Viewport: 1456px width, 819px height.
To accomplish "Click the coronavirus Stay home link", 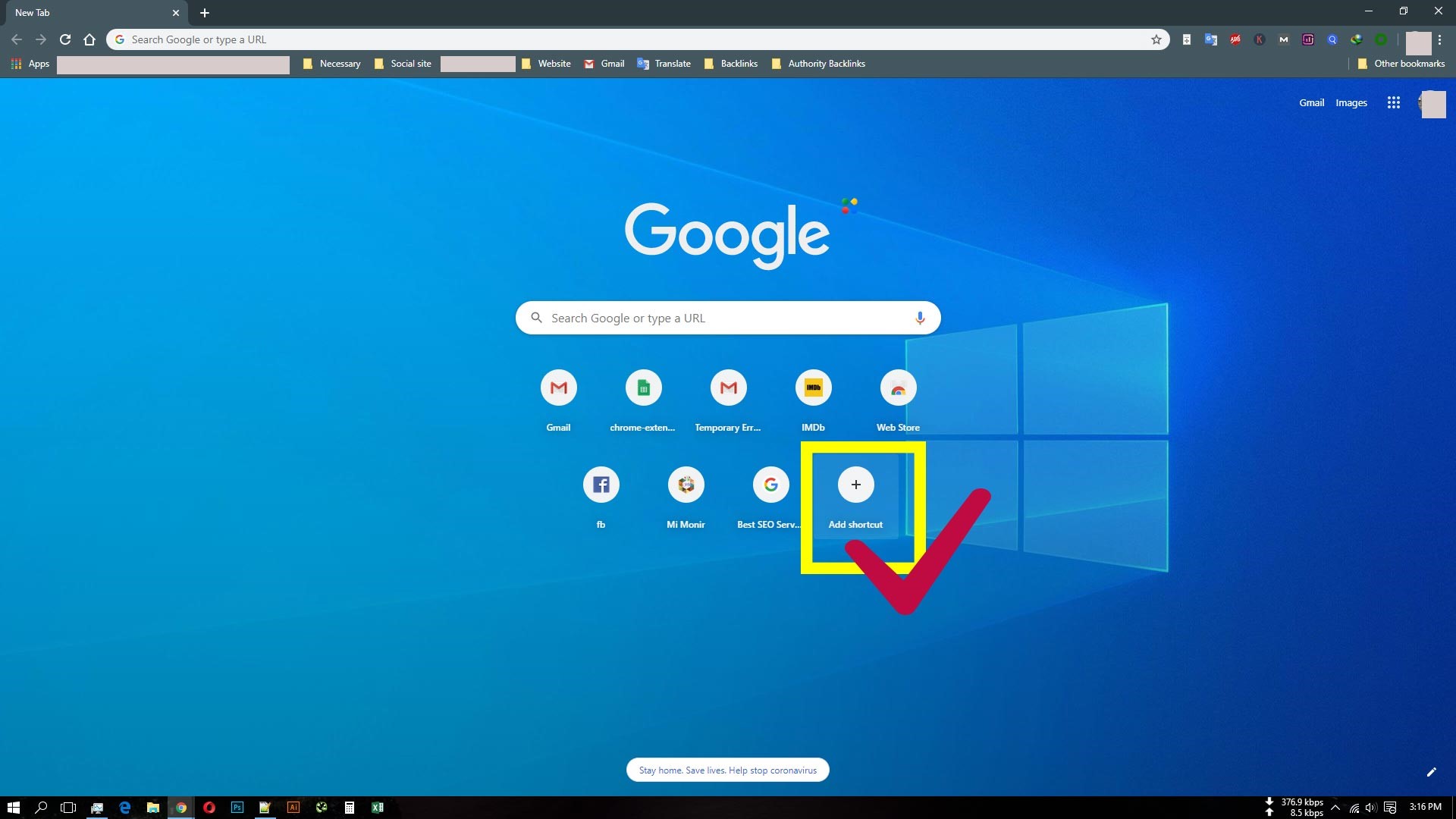I will (x=728, y=770).
